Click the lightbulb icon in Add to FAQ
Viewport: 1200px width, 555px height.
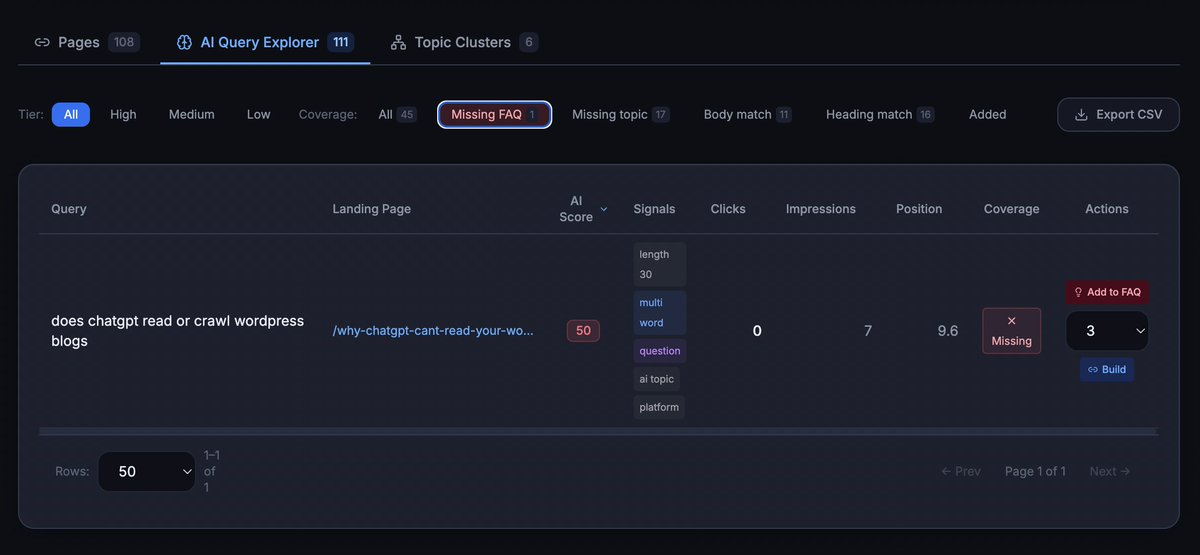[x=1078, y=292]
